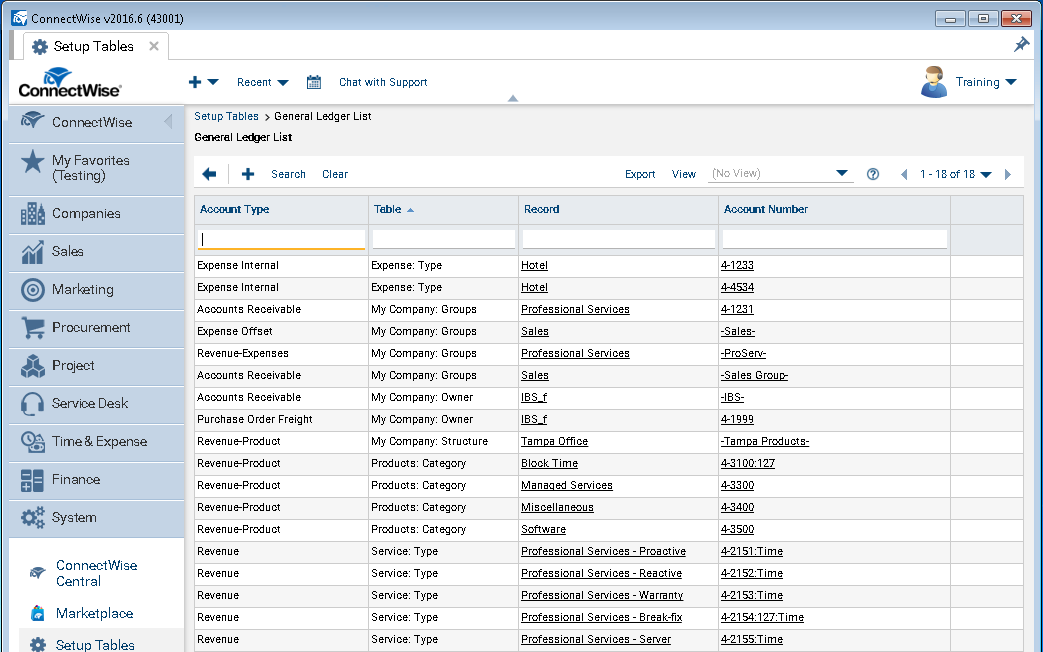The image size is (1043, 652).
Task: Open account number 4-4534
Action: click(x=737, y=287)
